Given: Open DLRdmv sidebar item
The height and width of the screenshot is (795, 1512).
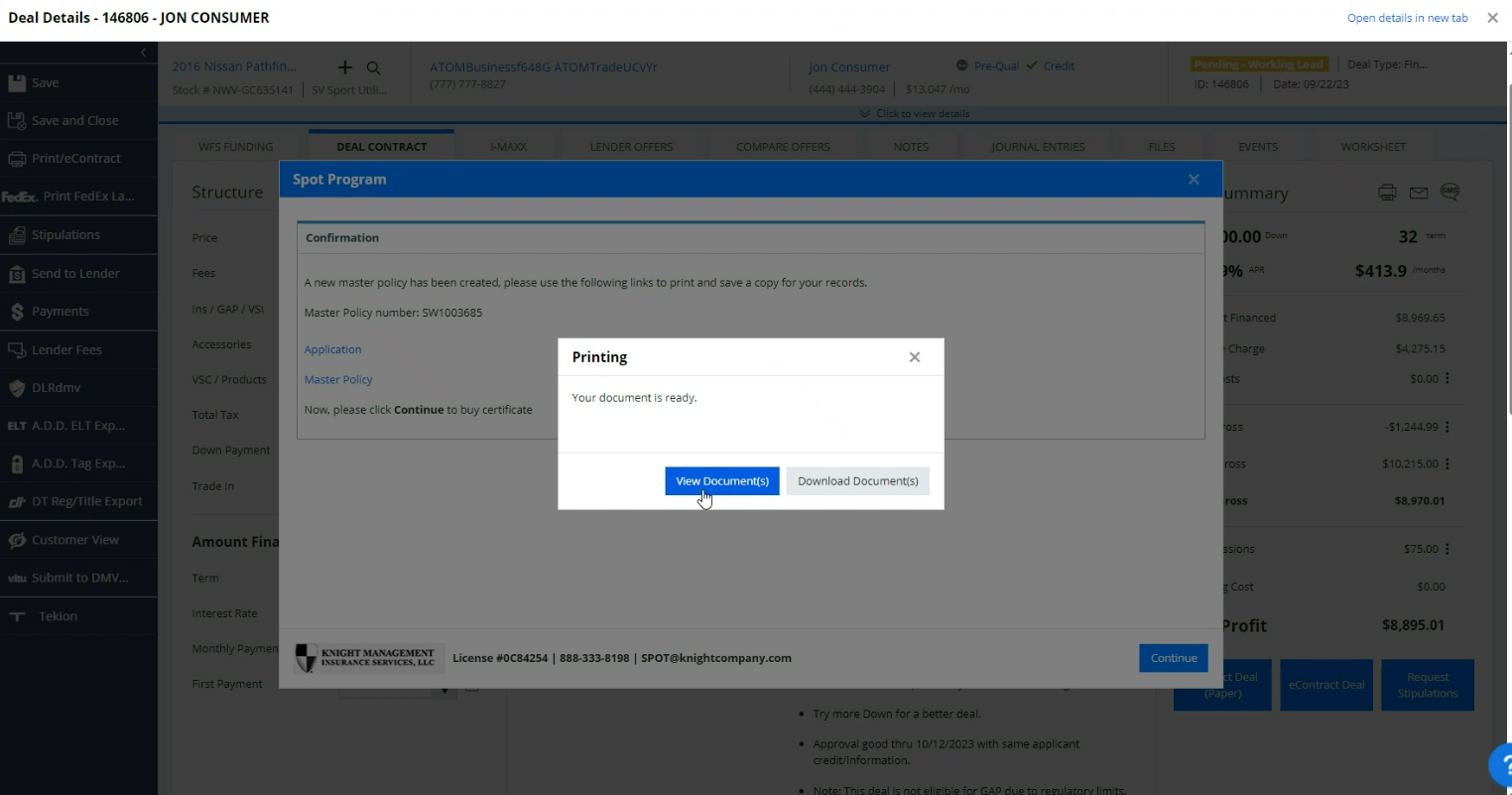Looking at the screenshot, I should pos(78,388).
